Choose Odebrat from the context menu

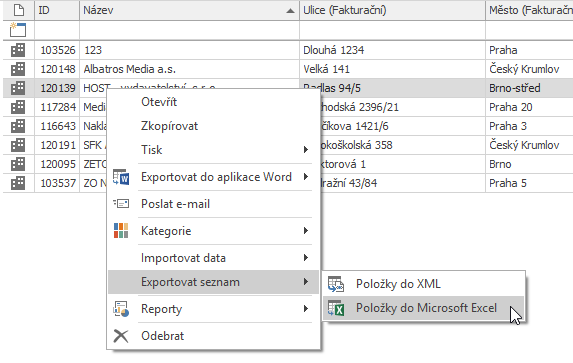point(214,336)
